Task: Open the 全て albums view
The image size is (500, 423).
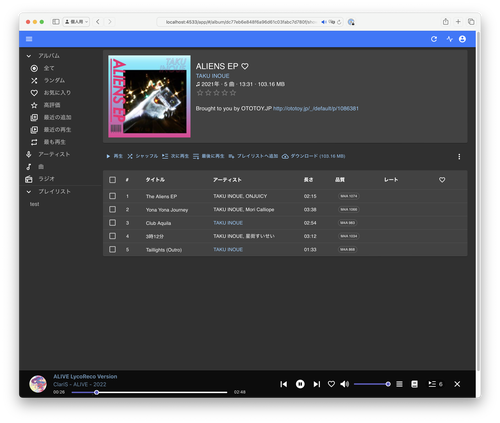Action: coord(49,68)
